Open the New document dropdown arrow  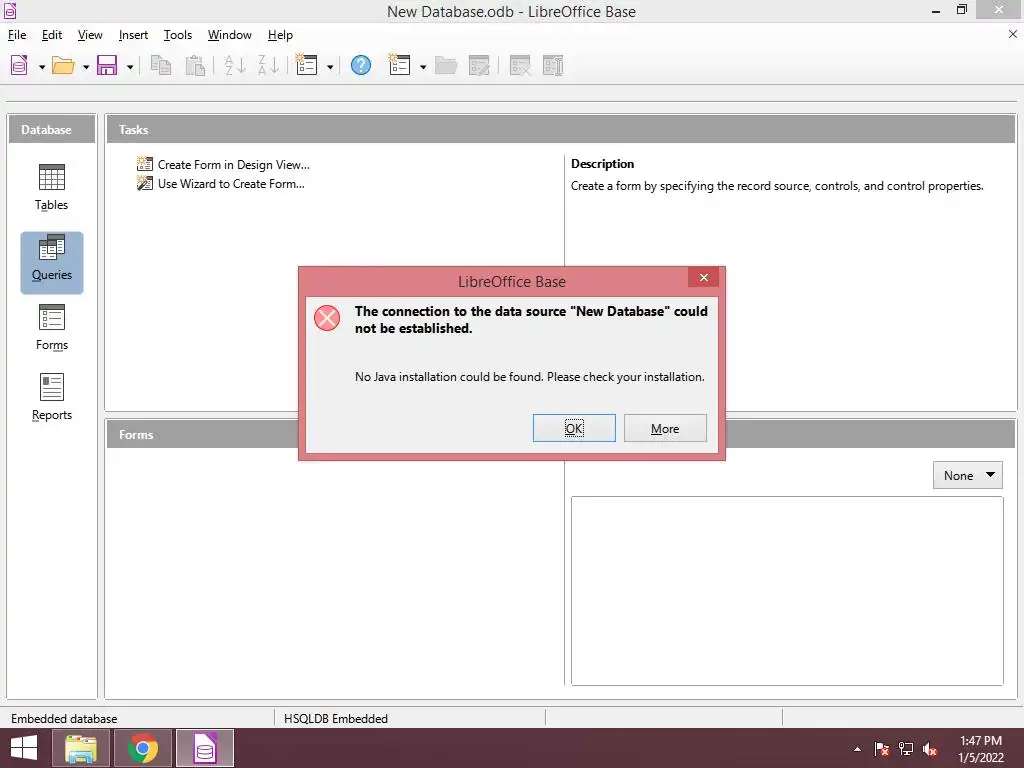point(42,67)
